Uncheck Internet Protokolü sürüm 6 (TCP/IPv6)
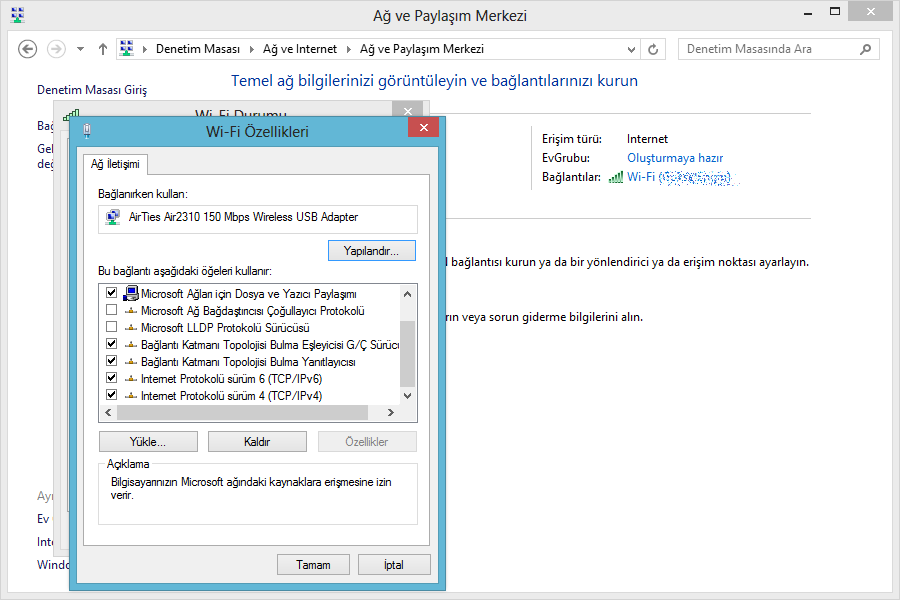Viewport: 900px width, 600px height. pos(111,378)
